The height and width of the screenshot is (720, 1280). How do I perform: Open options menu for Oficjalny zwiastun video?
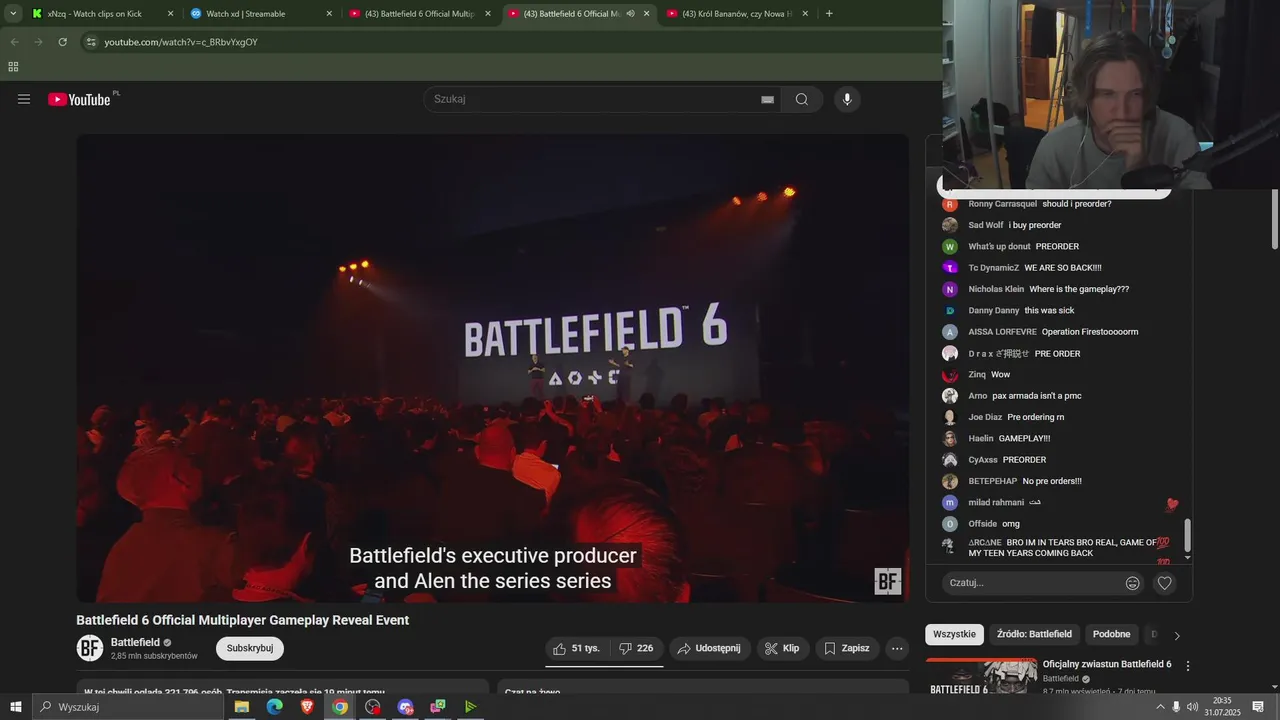[x=1188, y=665]
